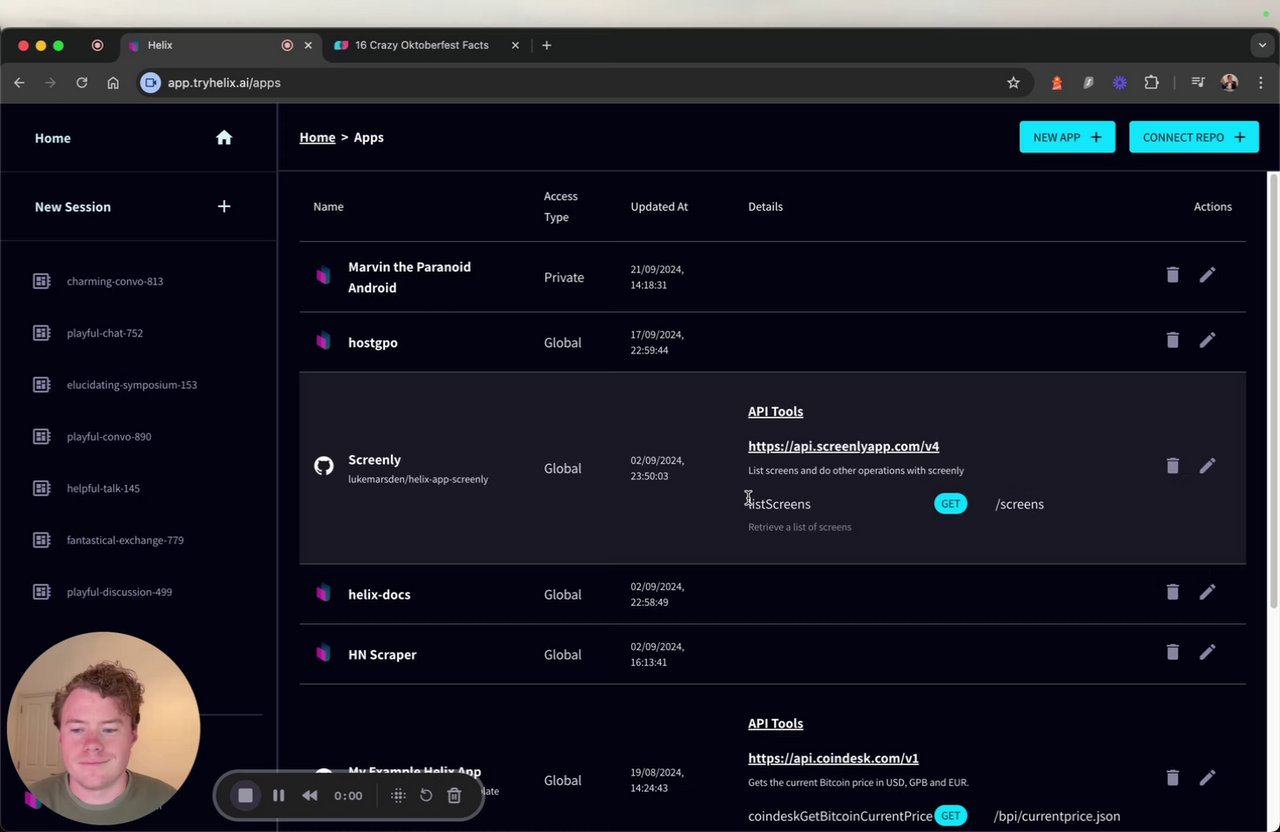Click the CONNECT REPO button

pos(1194,137)
